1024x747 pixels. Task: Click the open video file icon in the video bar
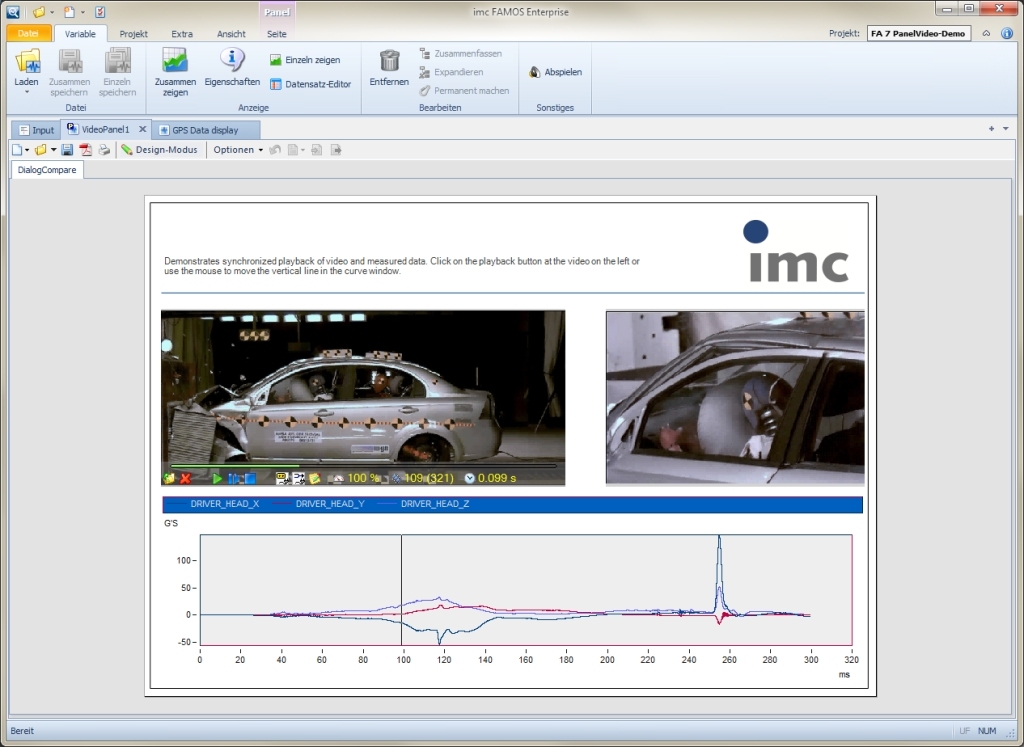click(x=169, y=479)
